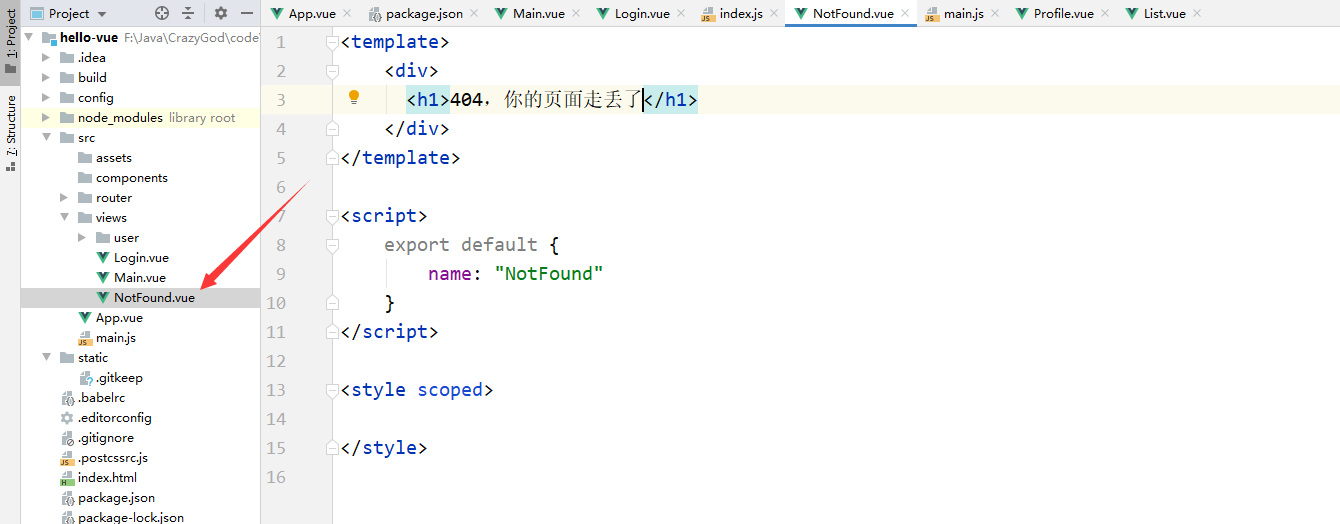Image resolution: width=1340 pixels, height=524 pixels.
Task: Click the "NotFound" string in code
Action: click(x=549, y=274)
